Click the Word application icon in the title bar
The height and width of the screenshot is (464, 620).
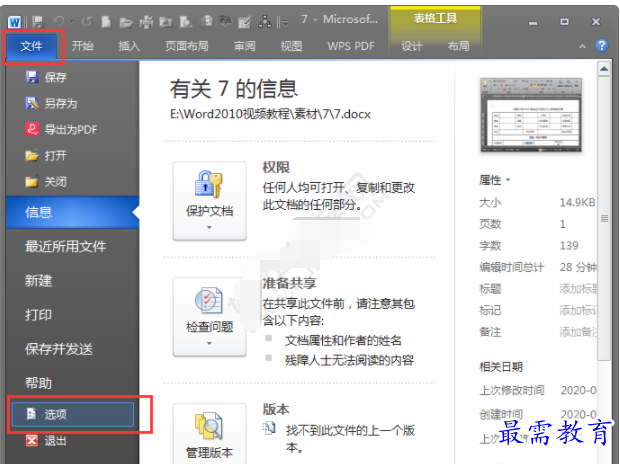coord(14,22)
